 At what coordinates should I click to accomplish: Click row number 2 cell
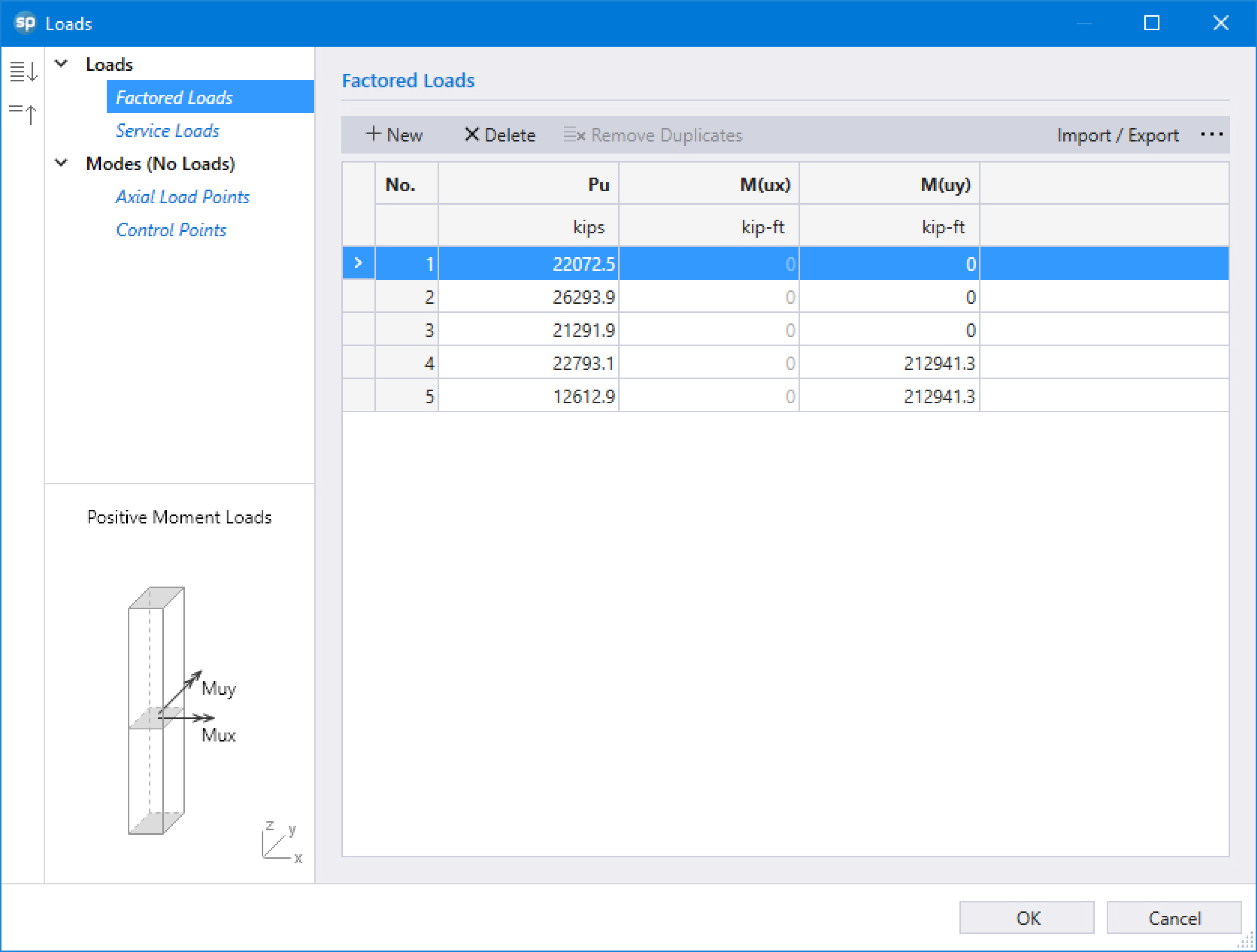point(406,297)
